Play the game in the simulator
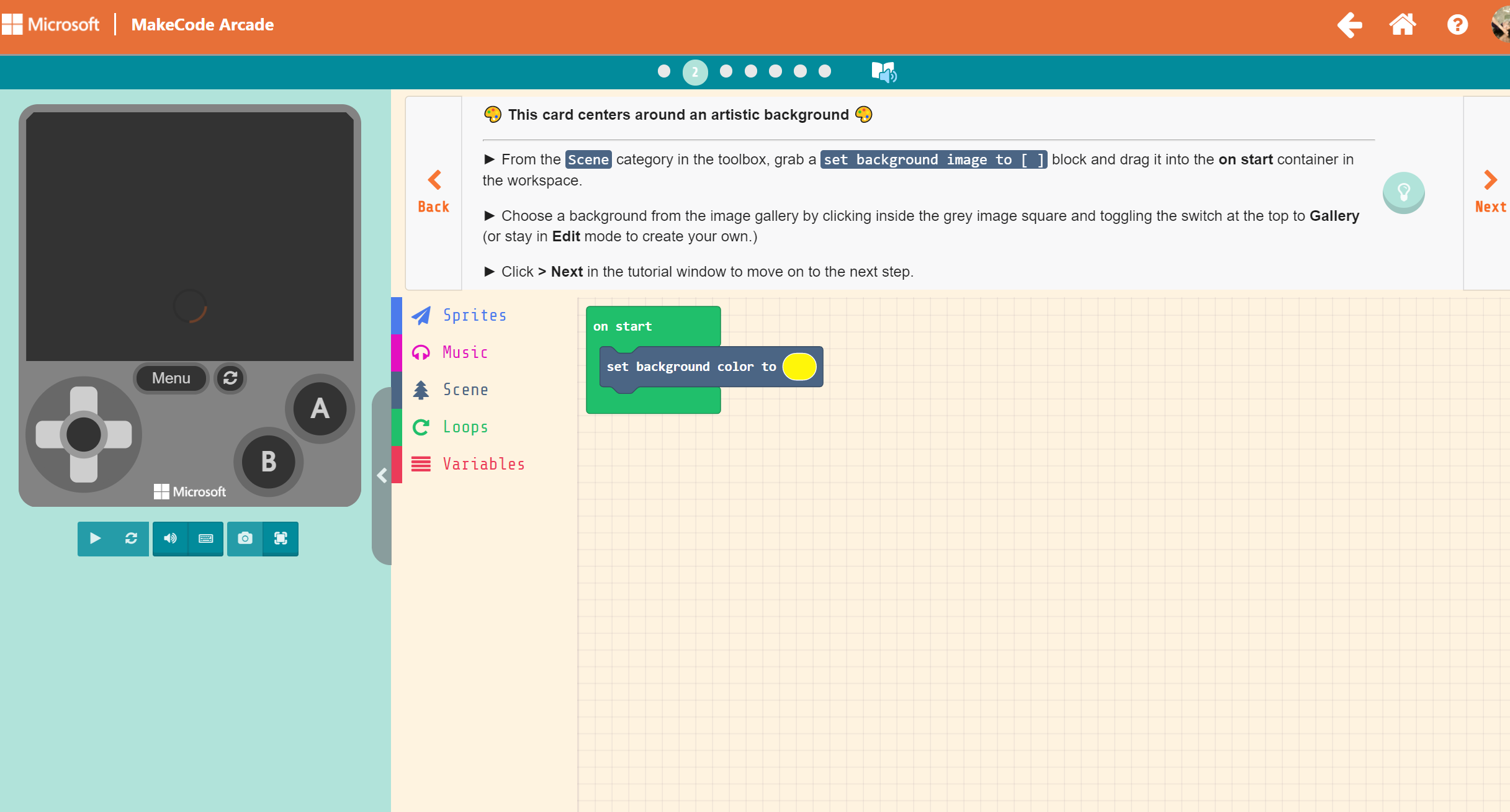This screenshot has height=812, width=1510. [96, 538]
